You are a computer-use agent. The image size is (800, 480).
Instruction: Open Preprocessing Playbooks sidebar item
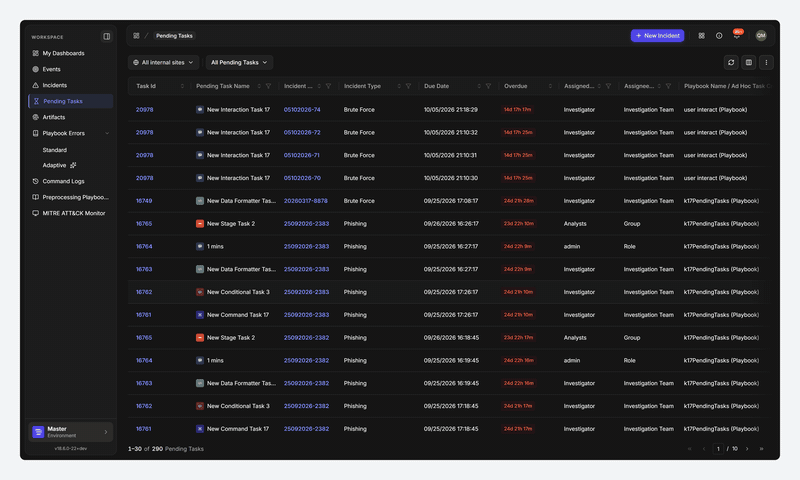(70, 197)
